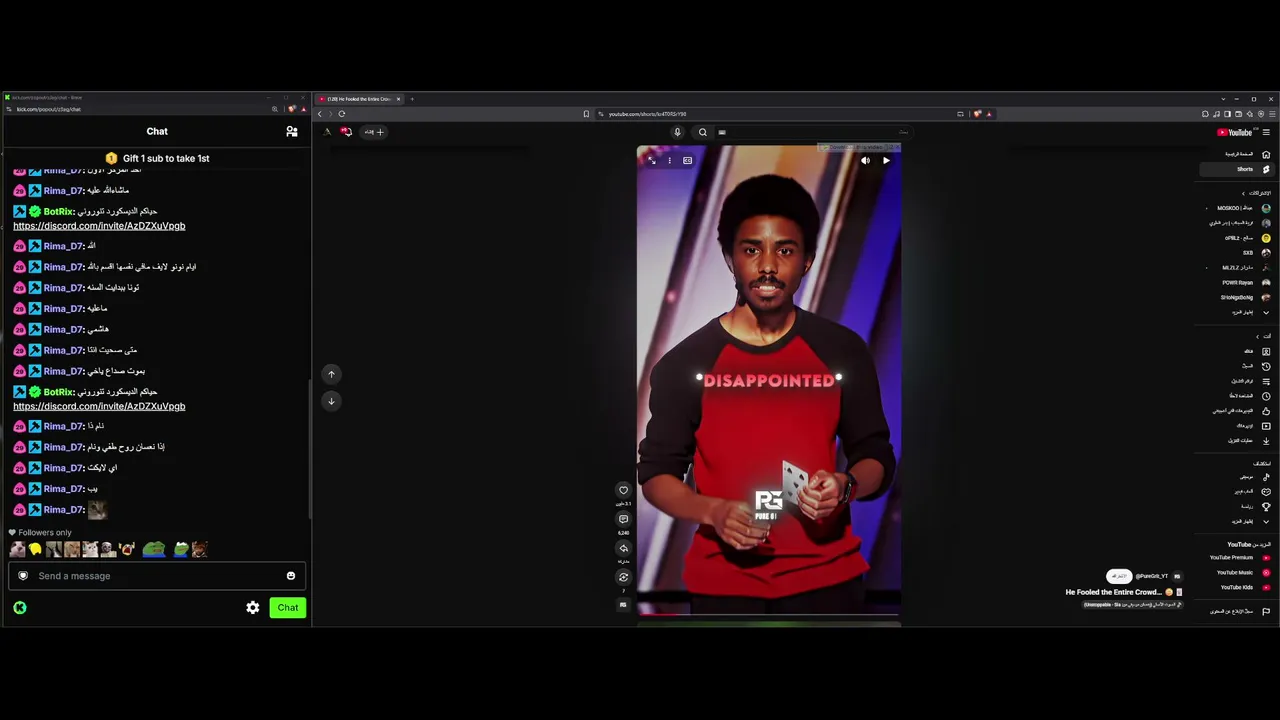Open Music under Explore in sidebar
Screen dimensions: 1280x720
[x=1236, y=477]
